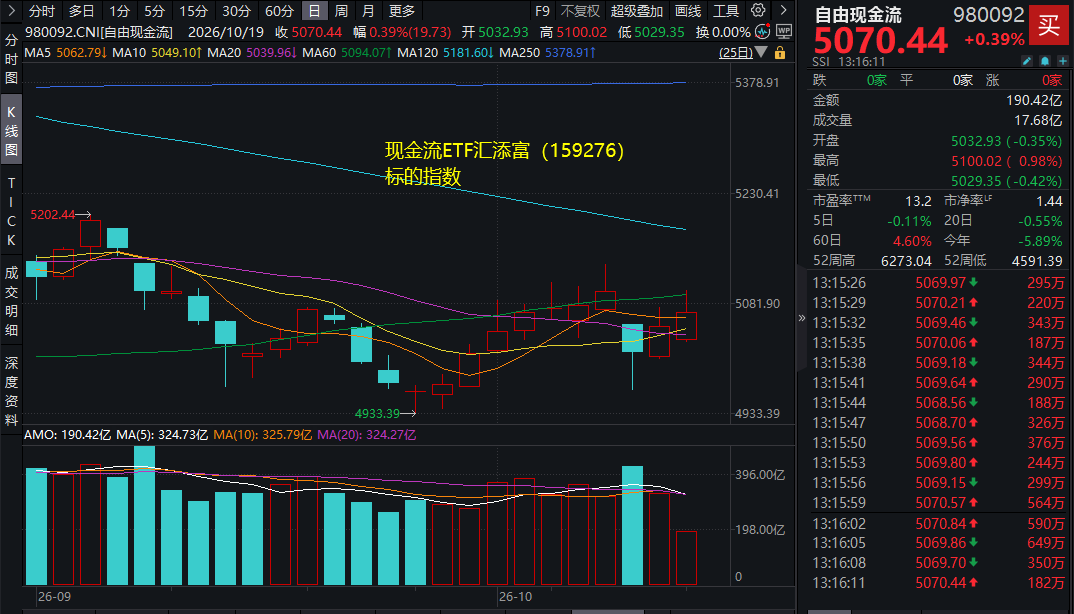
Task: Select the 月 monthly period tab
Action: [x=368, y=11]
